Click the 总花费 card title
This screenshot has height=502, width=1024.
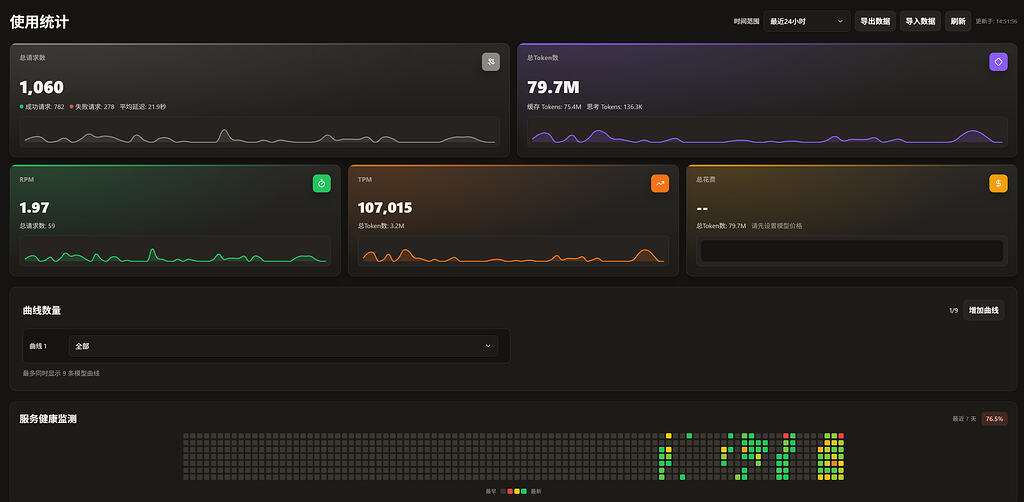pos(705,179)
